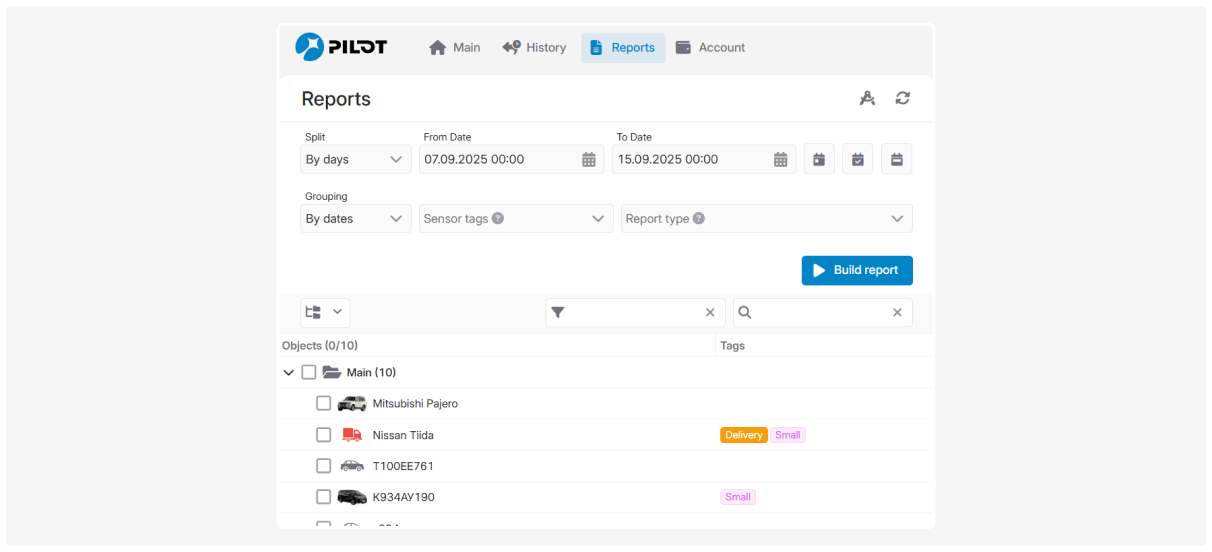The height and width of the screenshot is (552, 1212).
Task: Expand the Report type dropdown
Action: 766,219
